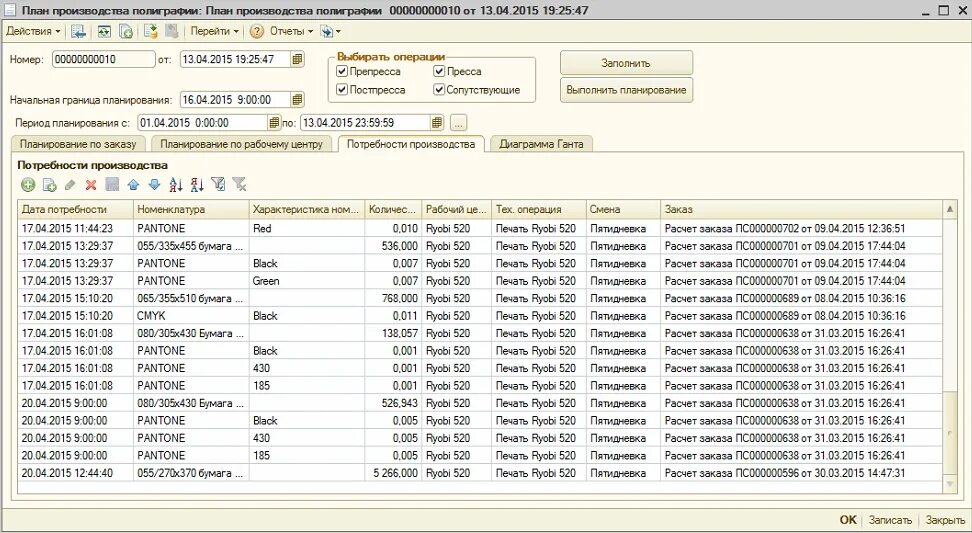Click the period end field 13.04.2015 23:59:59
This screenshot has width=972, height=533.
365,123
